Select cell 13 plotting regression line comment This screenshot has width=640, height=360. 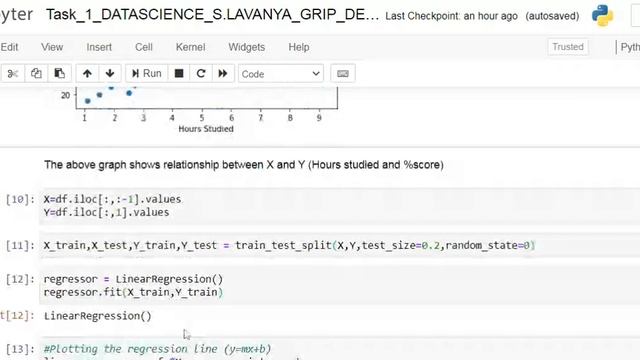click(340, 349)
